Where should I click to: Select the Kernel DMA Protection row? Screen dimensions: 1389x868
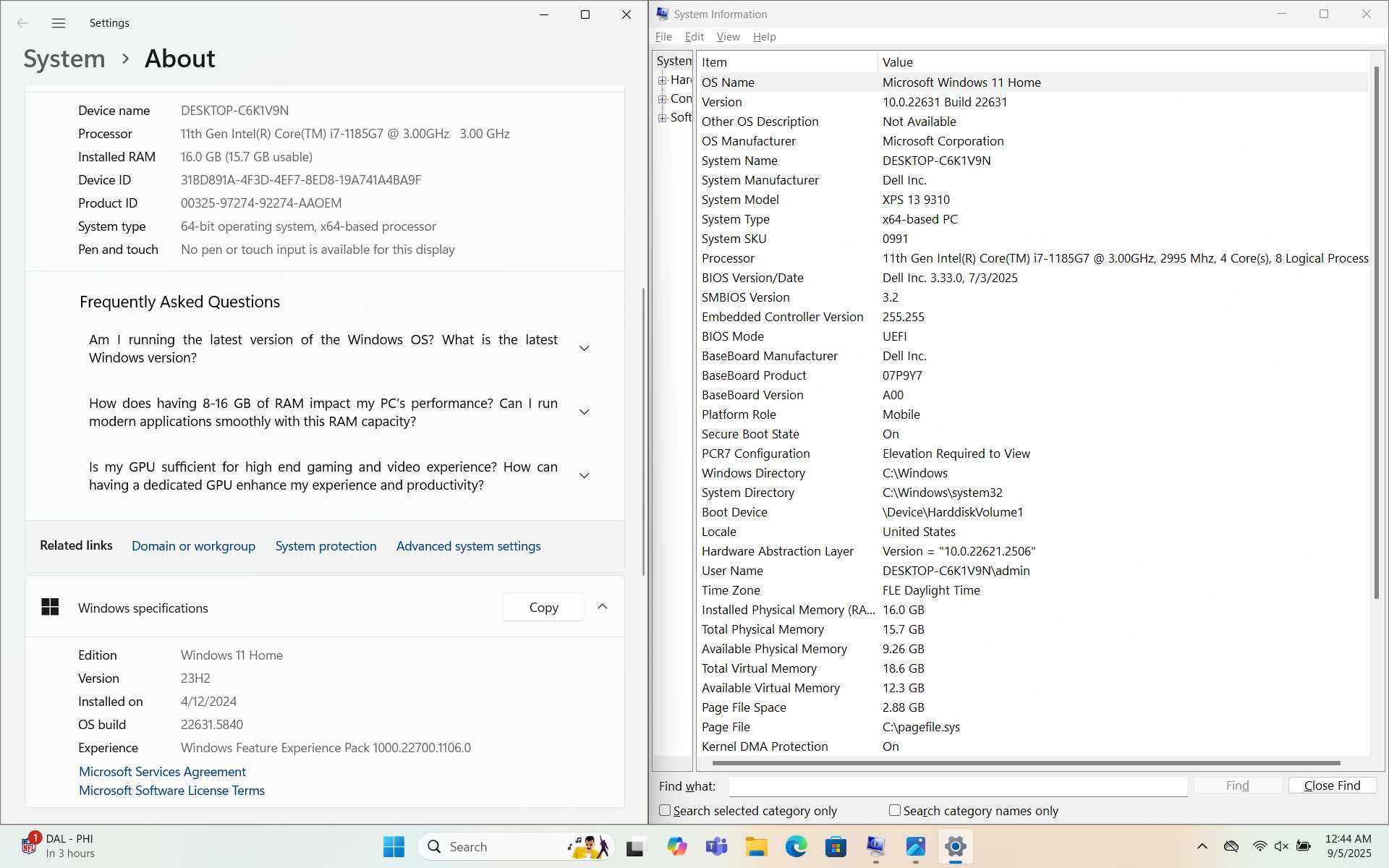click(x=1033, y=746)
